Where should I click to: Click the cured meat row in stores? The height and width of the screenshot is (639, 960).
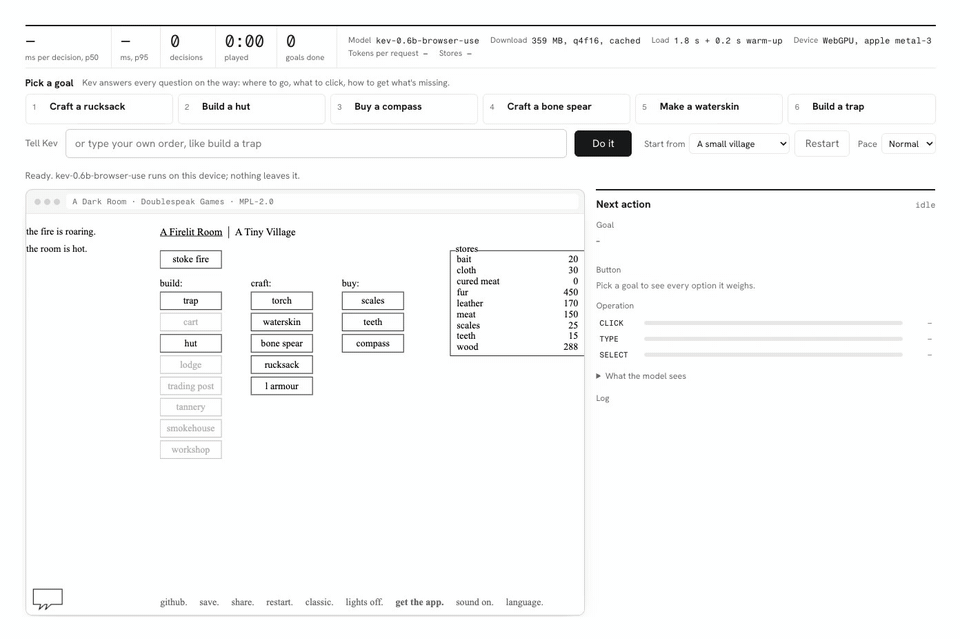click(x=517, y=282)
